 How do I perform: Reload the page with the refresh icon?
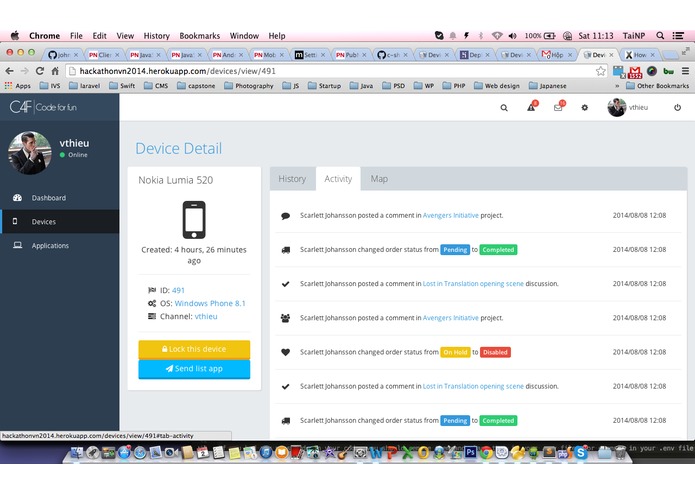40,71
